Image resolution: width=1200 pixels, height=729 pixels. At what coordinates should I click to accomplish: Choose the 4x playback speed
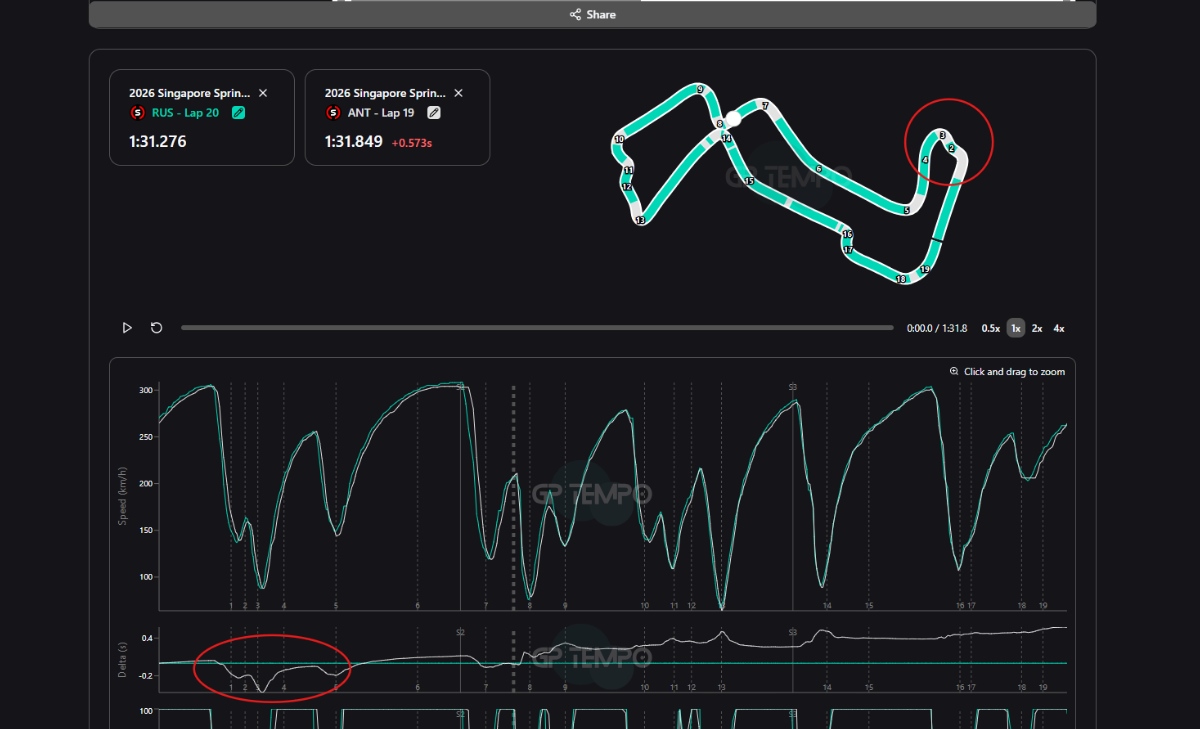pyautogui.click(x=1059, y=328)
